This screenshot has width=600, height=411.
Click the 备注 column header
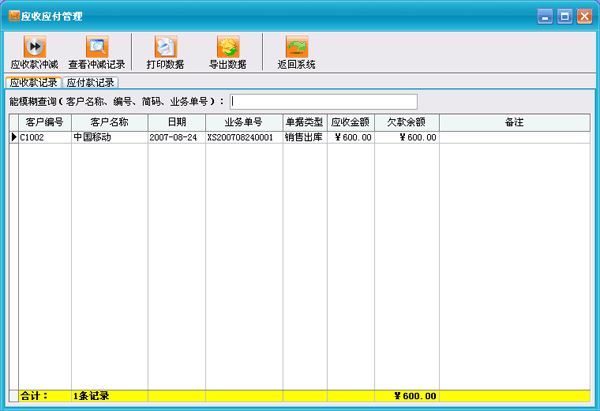515,122
